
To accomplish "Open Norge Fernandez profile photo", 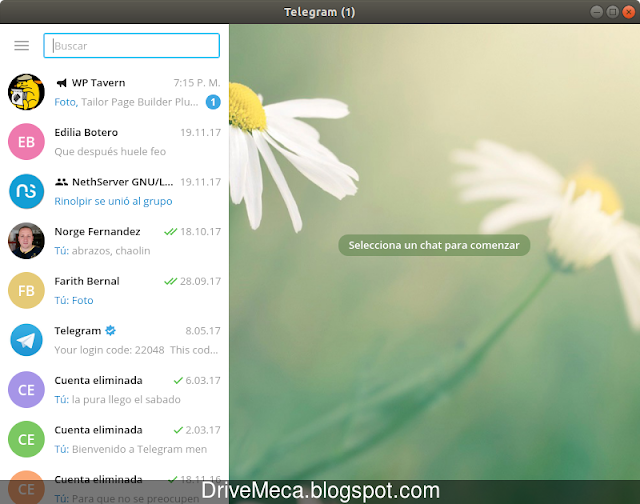I will [x=27, y=241].
